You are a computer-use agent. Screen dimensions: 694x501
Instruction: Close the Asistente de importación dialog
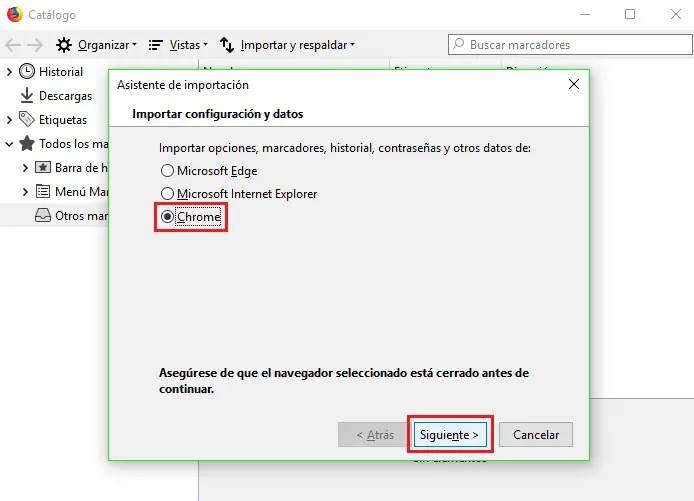tap(574, 84)
